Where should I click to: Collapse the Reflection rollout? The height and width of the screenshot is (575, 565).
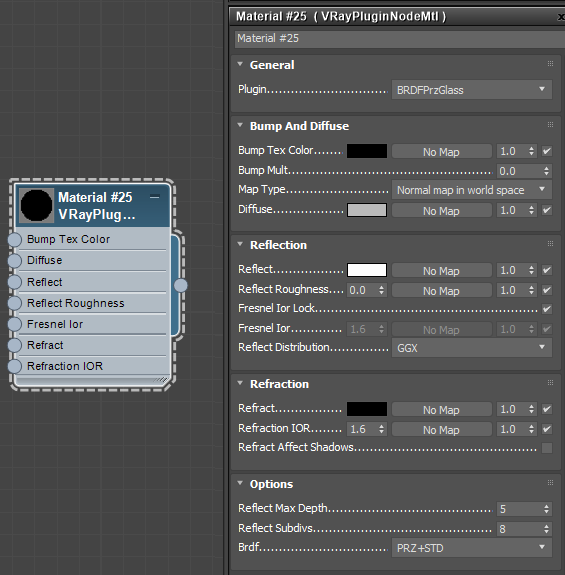coord(240,244)
